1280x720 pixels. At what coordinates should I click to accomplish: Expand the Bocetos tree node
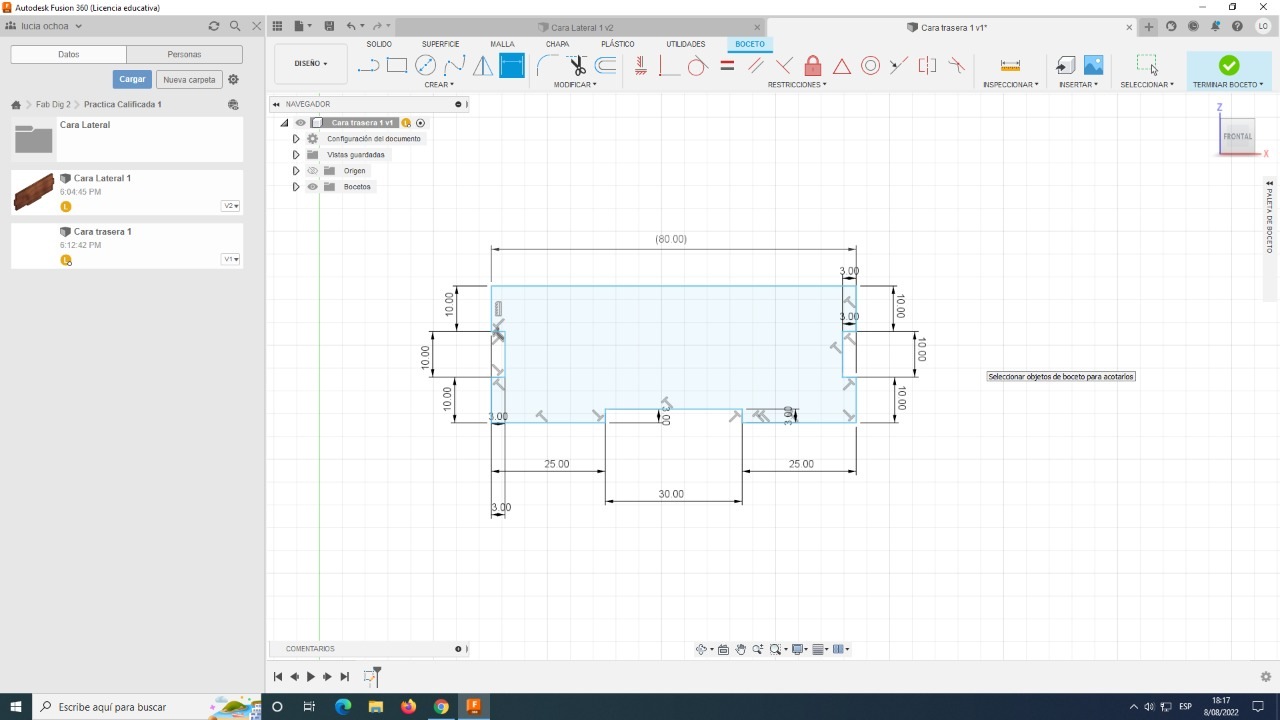[x=296, y=187]
